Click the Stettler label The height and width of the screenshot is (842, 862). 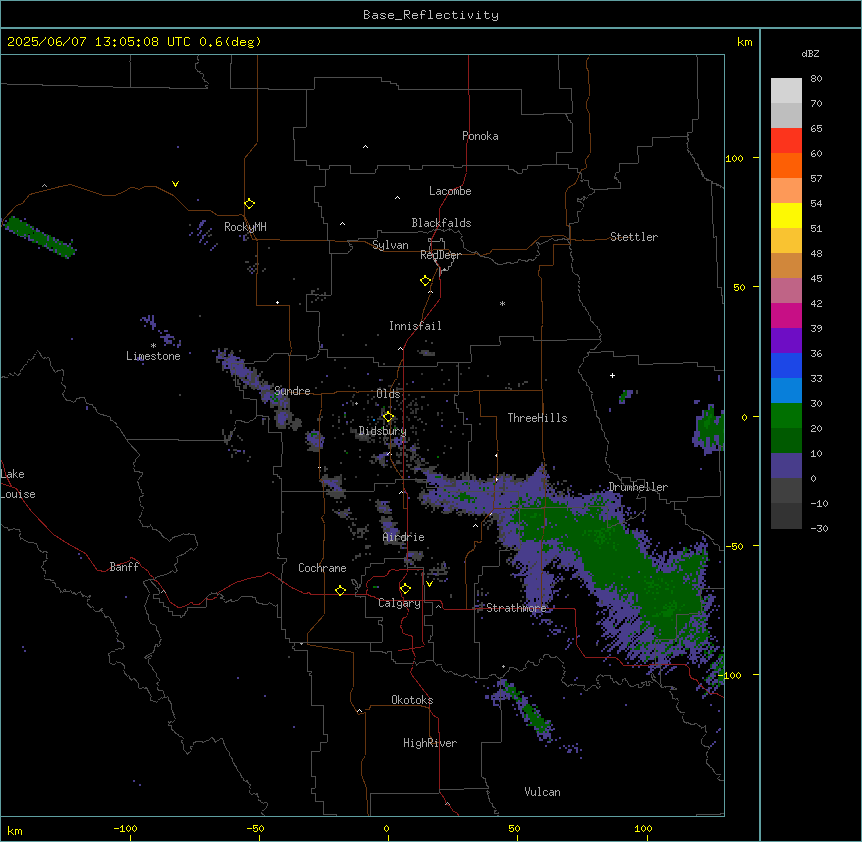click(x=634, y=237)
